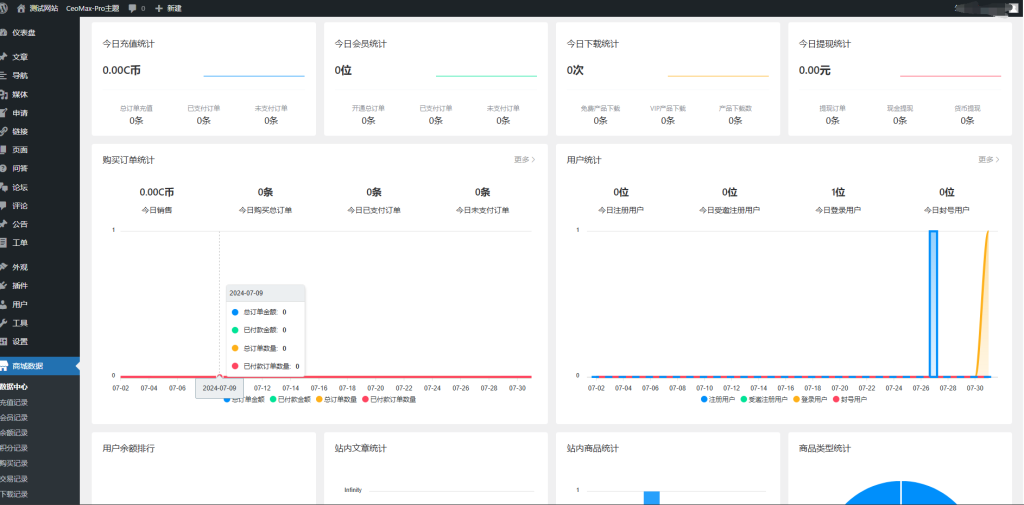The height and width of the screenshot is (505, 1024).
Task: Click the 今日充值统计 card title
Action: tap(129, 44)
